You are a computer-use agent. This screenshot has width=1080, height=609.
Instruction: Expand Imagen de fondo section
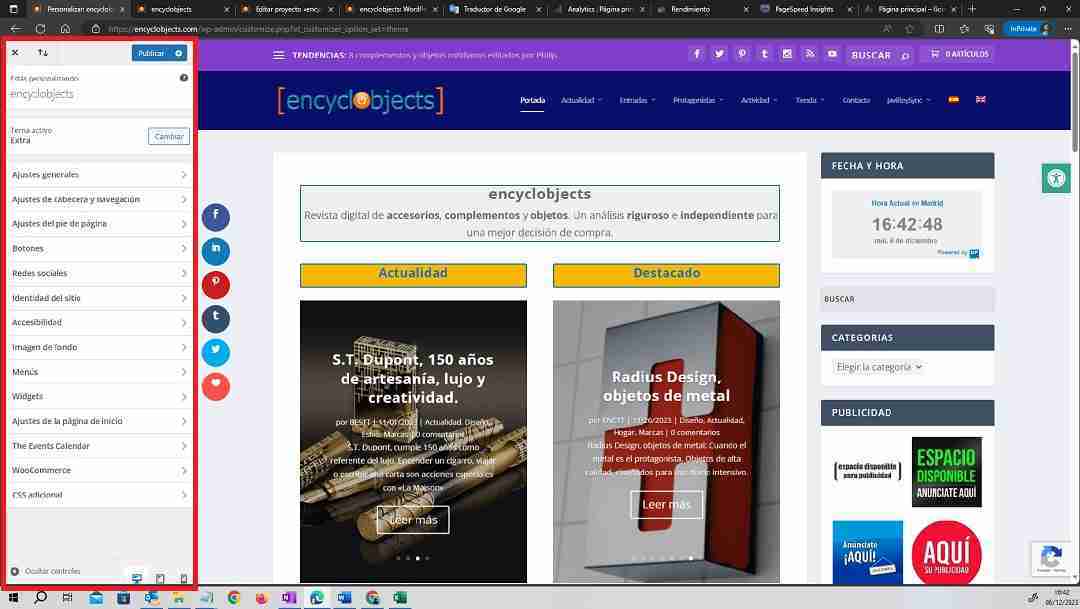[x=99, y=347]
